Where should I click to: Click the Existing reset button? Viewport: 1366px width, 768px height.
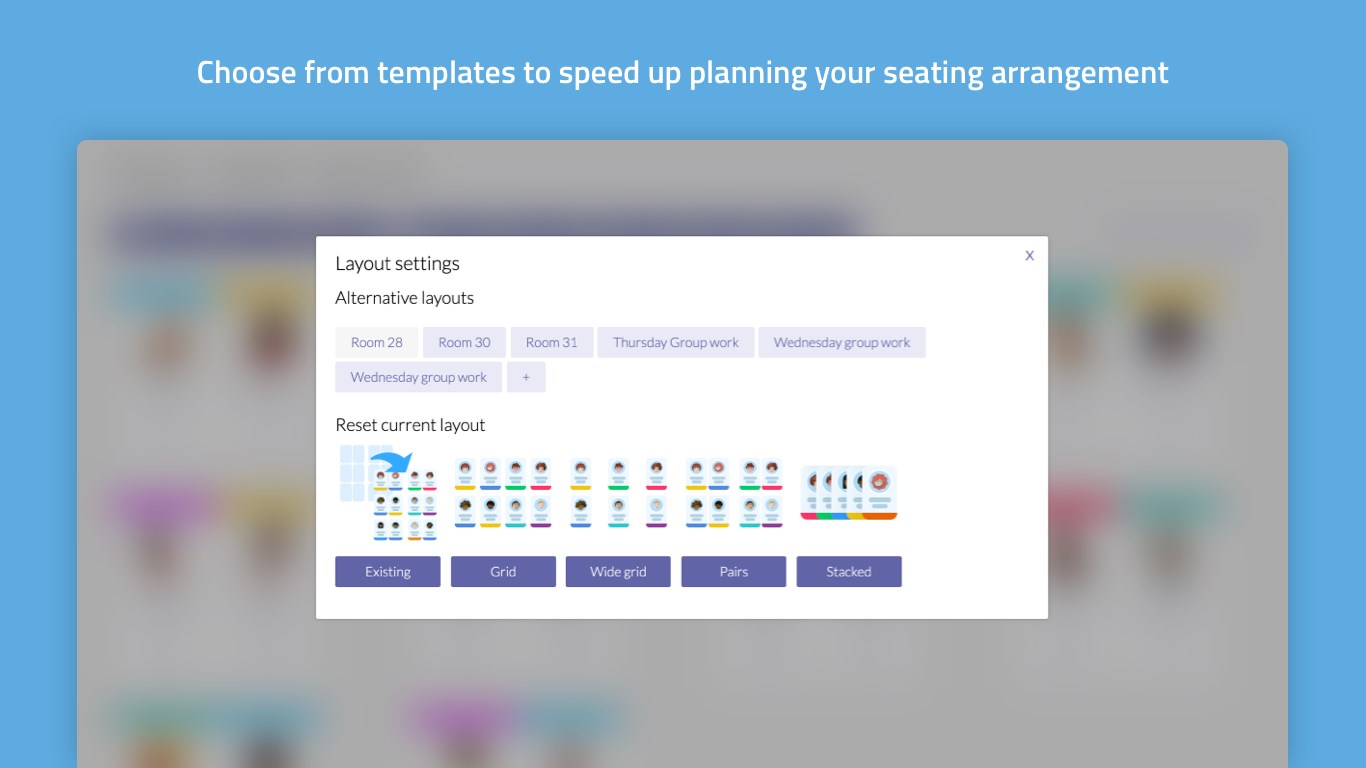388,572
